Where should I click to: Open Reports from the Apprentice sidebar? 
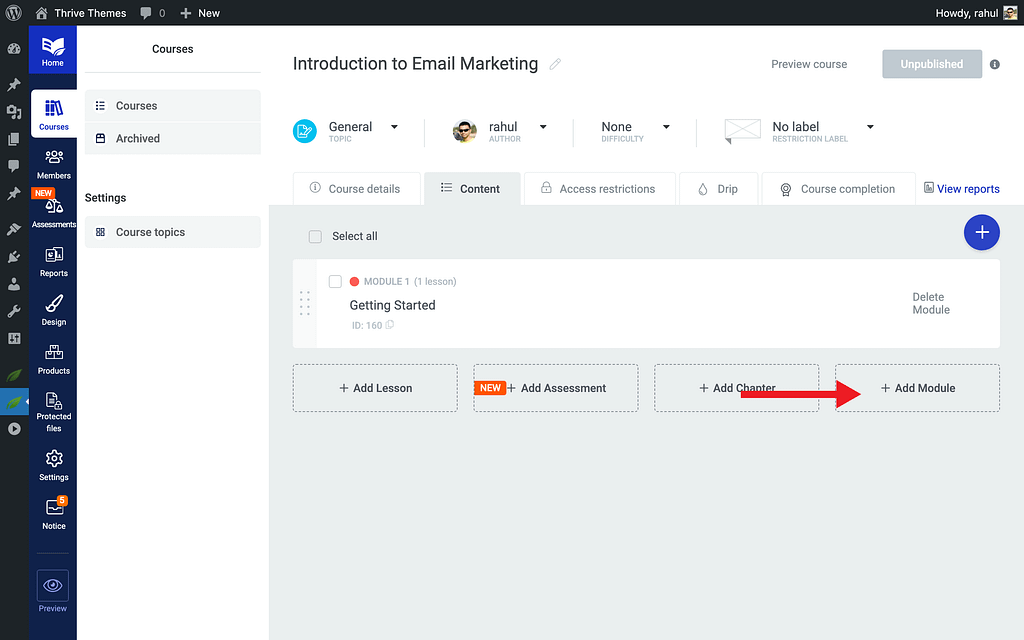pyautogui.click(x=54, y=260)
